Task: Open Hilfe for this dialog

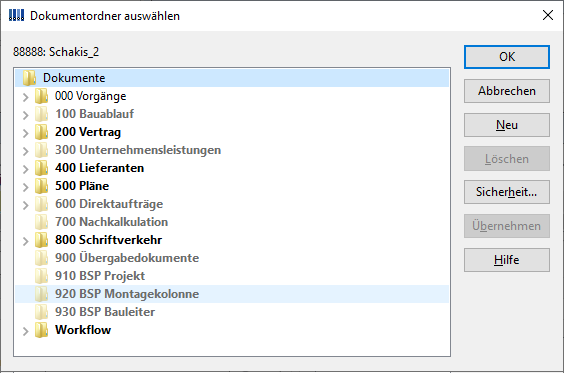Action: [507, 260]
